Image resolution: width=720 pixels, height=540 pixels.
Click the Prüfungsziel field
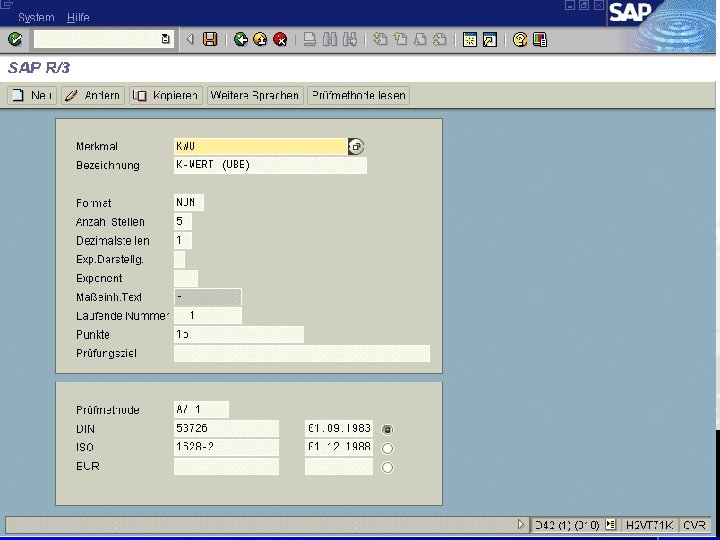point(302,353)
